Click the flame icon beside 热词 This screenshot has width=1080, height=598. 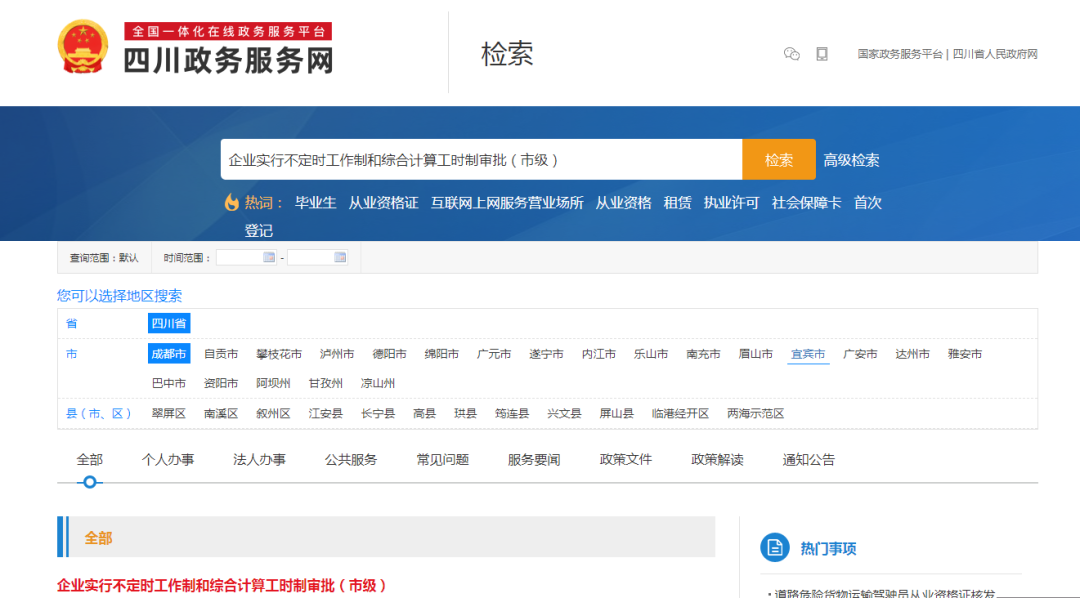tap(232, 202)
